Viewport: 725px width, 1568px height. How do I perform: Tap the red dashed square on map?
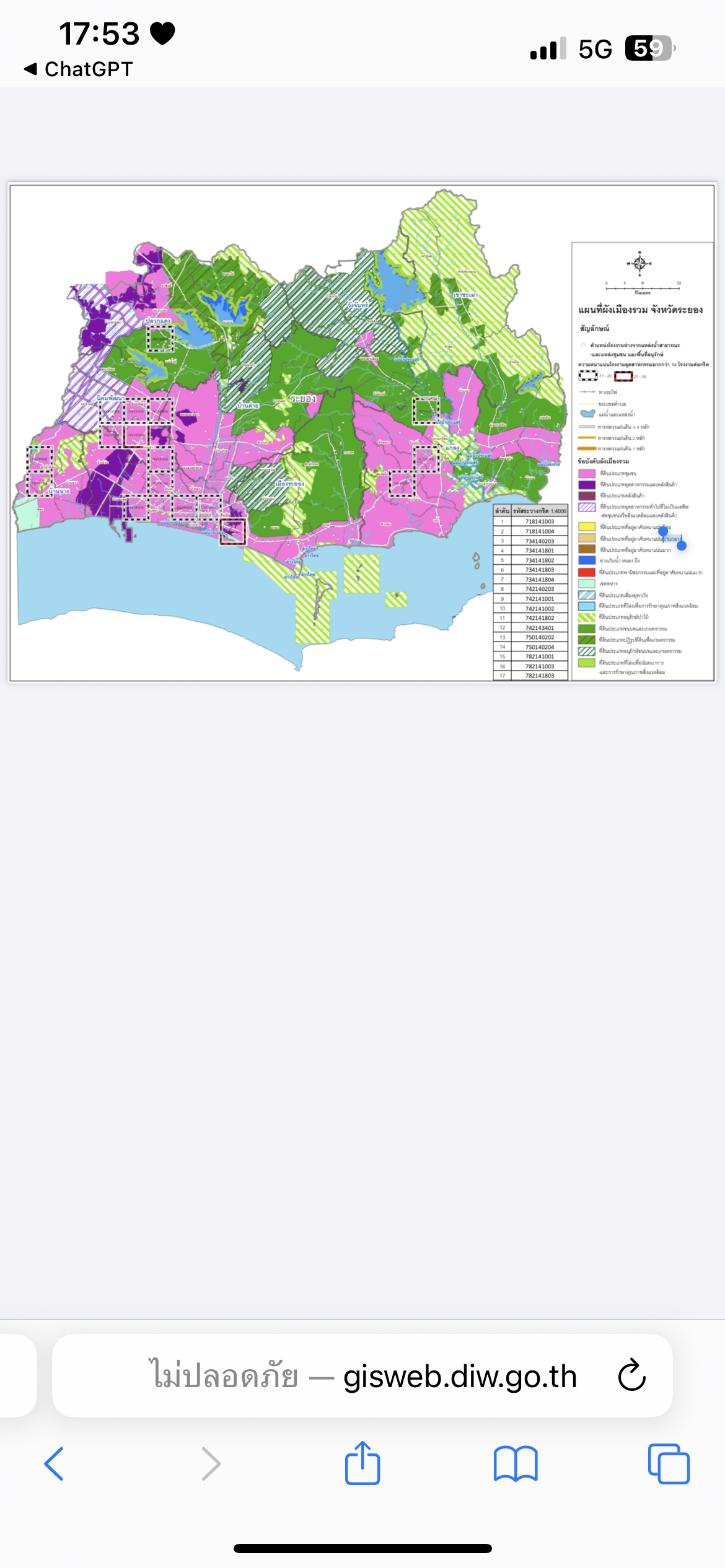tap(233, 532)
